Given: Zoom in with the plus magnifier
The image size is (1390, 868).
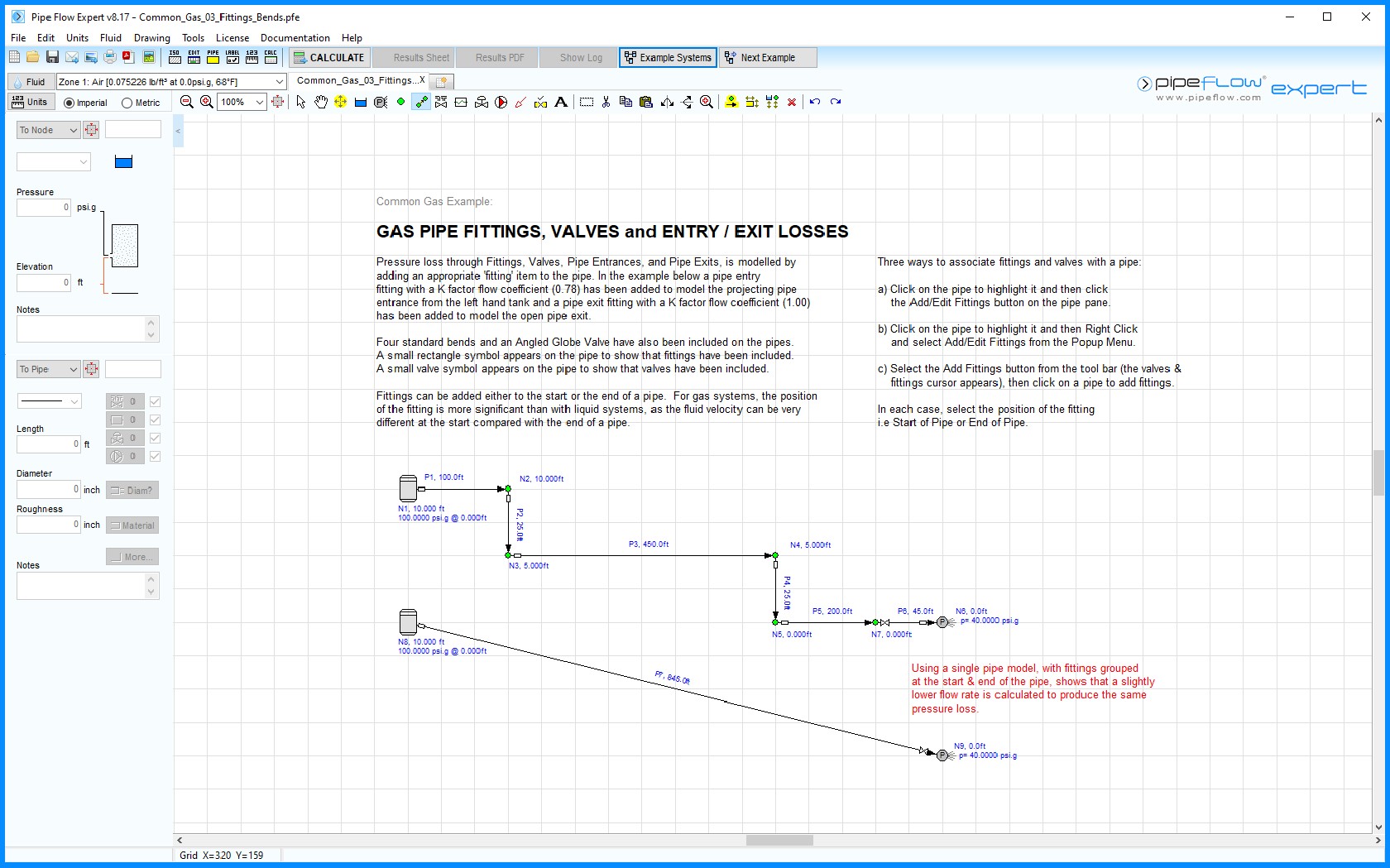Looking at the screenshot, I should 207,102.
